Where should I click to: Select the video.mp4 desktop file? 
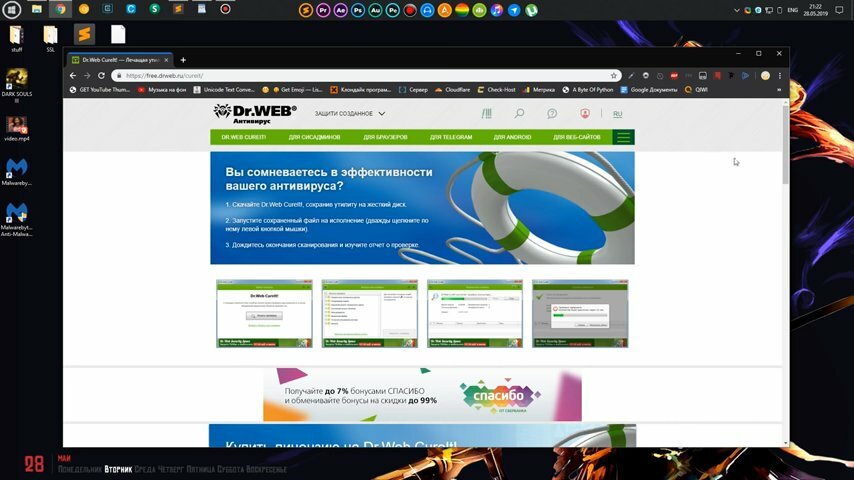coord(16,129)
